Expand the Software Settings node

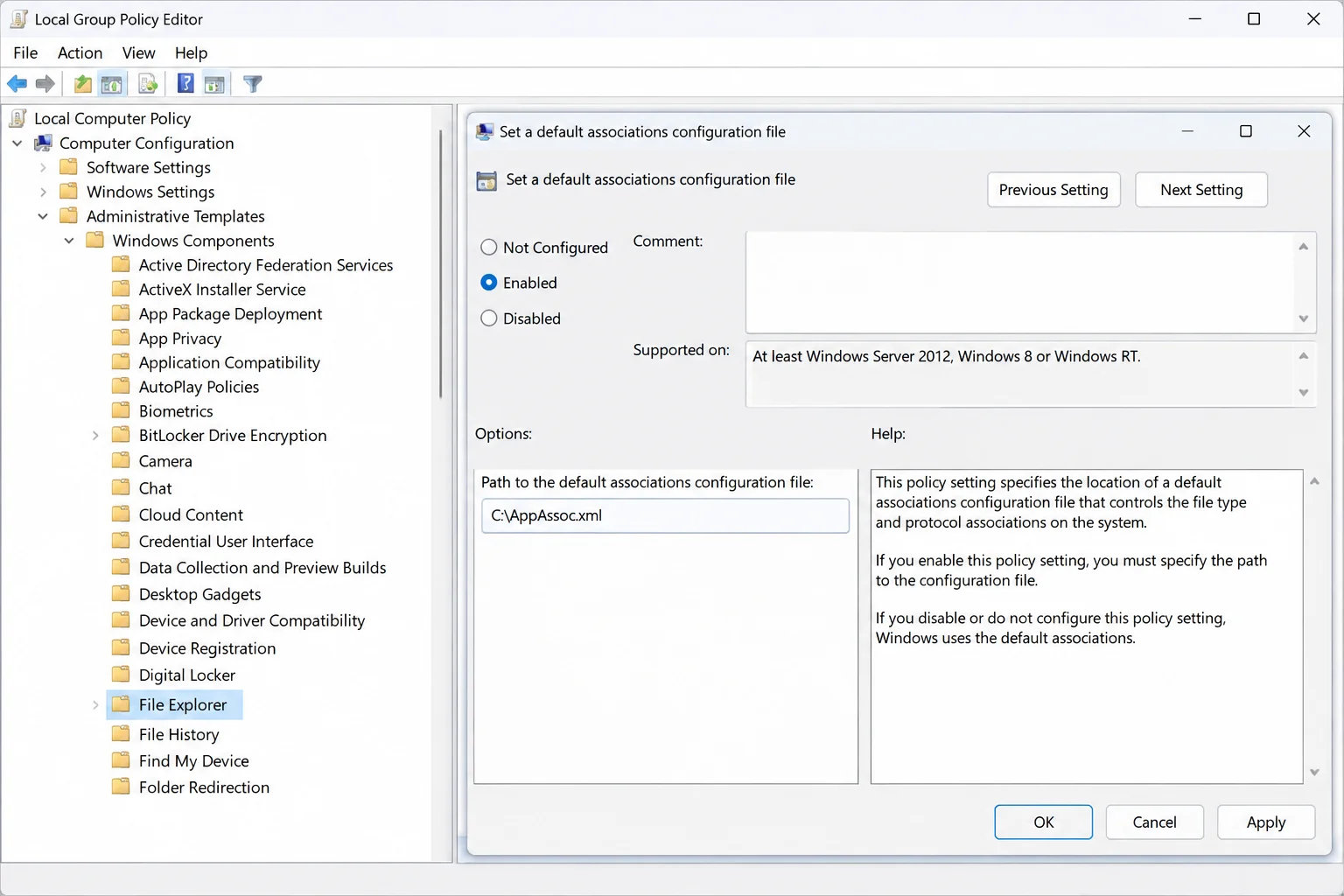click(43, 167)
